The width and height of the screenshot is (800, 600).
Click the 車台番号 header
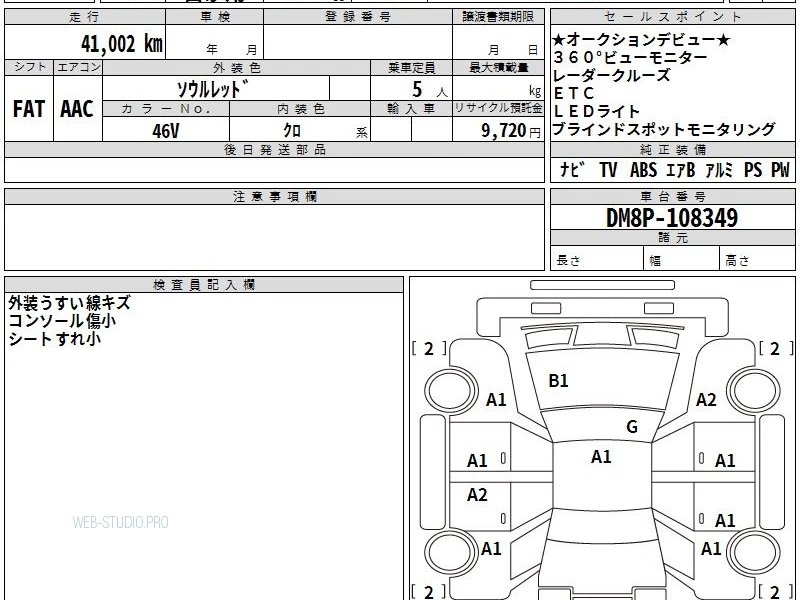(x=672, y=197)
